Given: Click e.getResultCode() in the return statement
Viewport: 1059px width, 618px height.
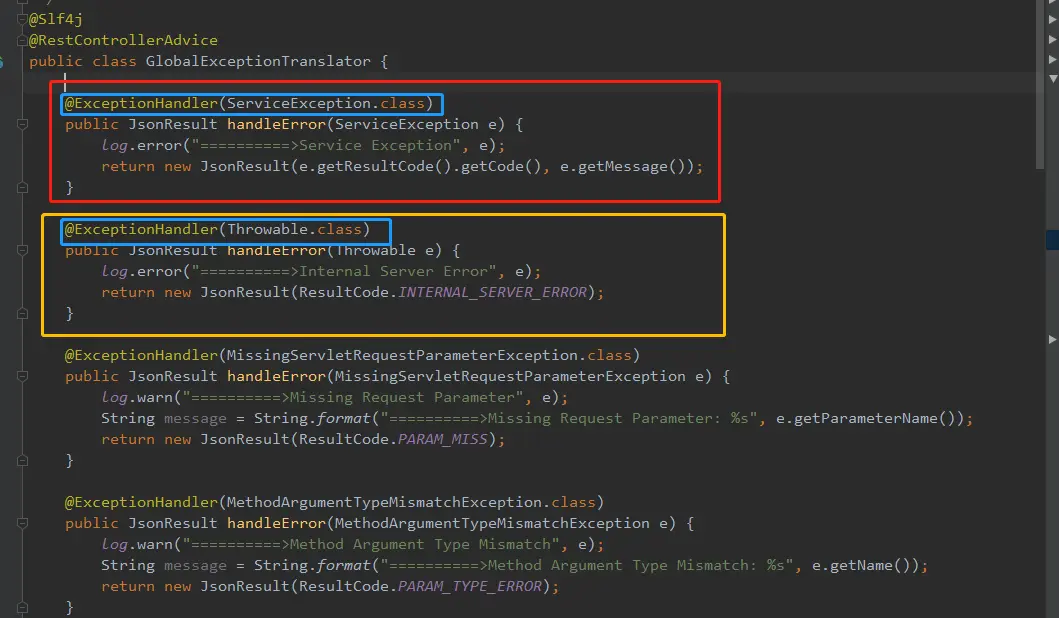Looking at the screenshot, I should coord(375,166).
